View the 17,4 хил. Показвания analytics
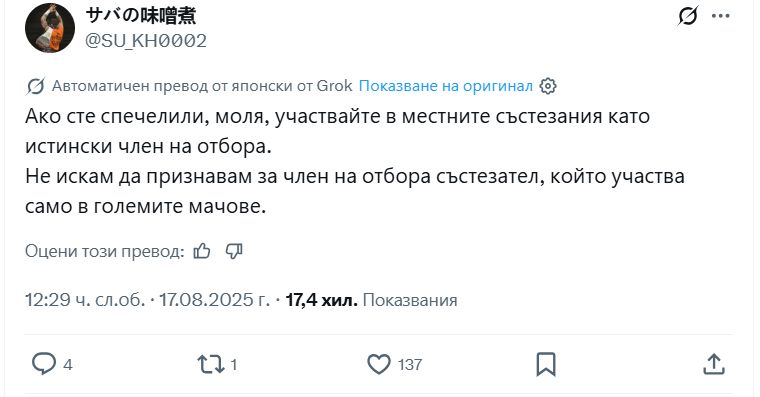 [371, 300]
